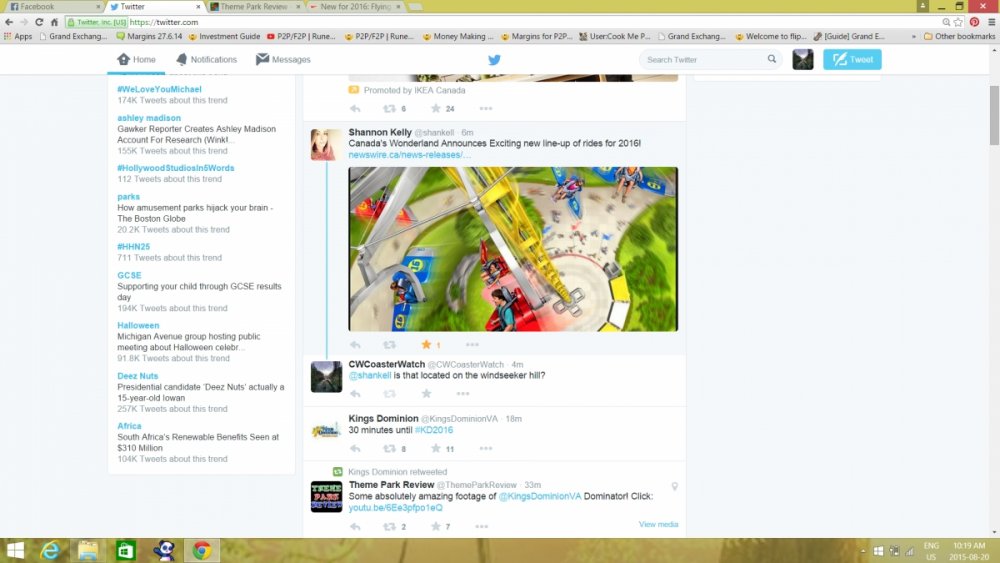The width and height of the screenshot is (1000, 563).
Task: Expand hidden bookmarks overflow chevron
Action: 914,36
